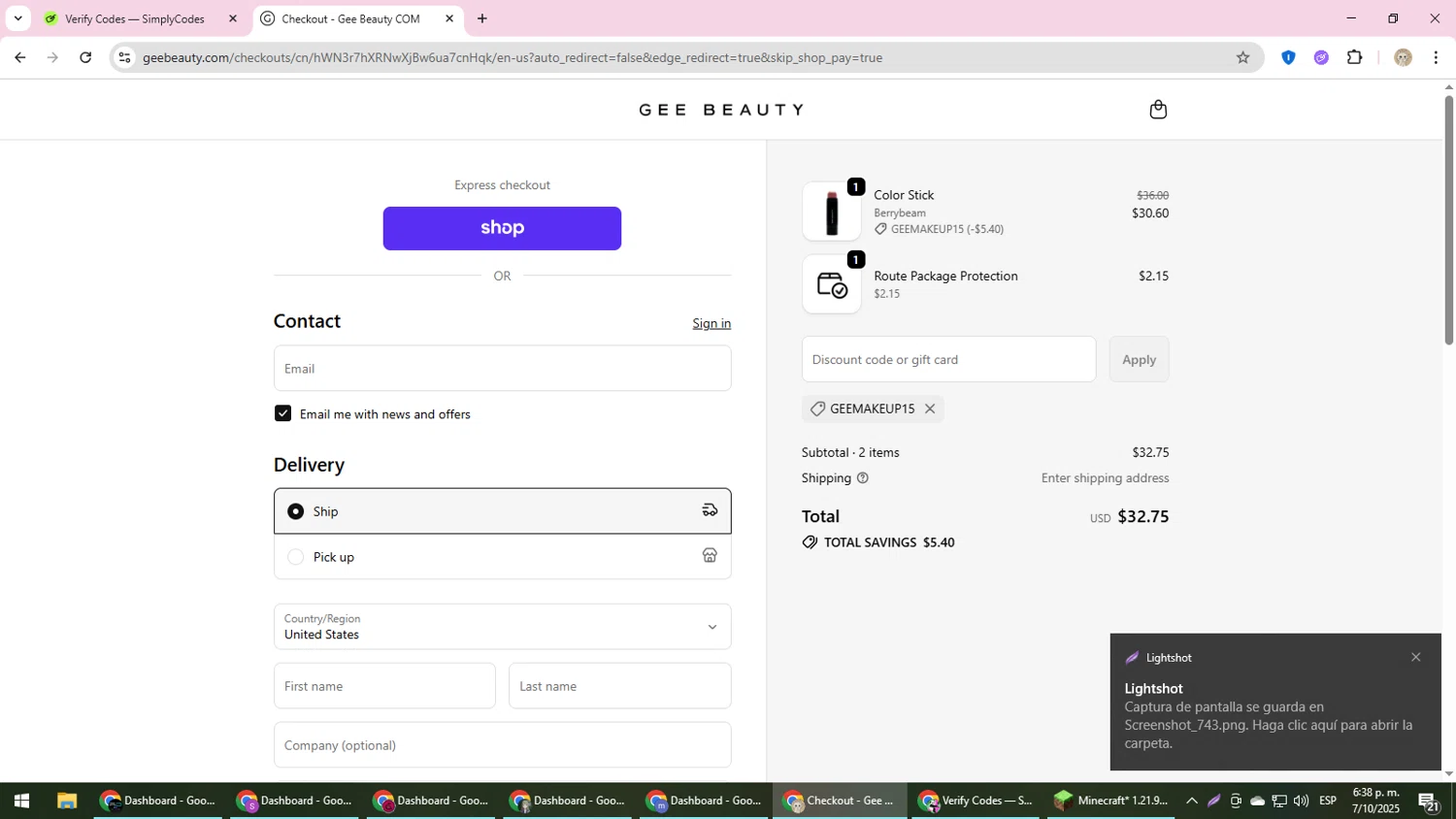
Task: Open the Lightshot screenshot saved notification
Action: coord(1275,703)
